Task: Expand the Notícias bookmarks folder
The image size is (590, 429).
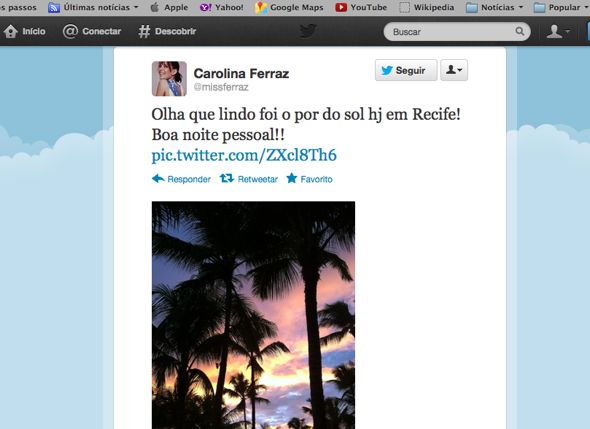Action: click(494, 7)
